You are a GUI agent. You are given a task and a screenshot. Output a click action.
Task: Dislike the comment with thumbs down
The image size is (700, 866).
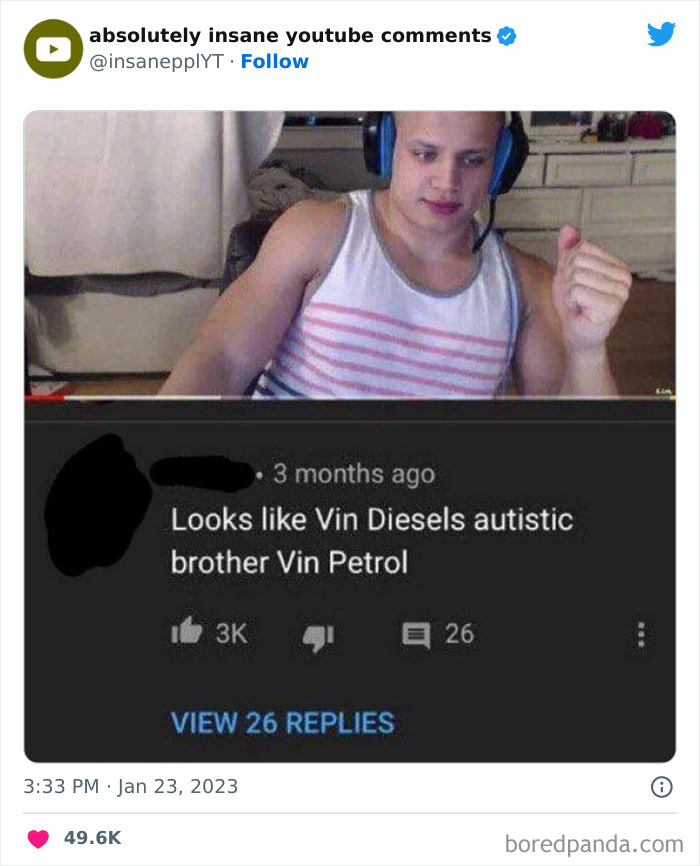point(318,638)
